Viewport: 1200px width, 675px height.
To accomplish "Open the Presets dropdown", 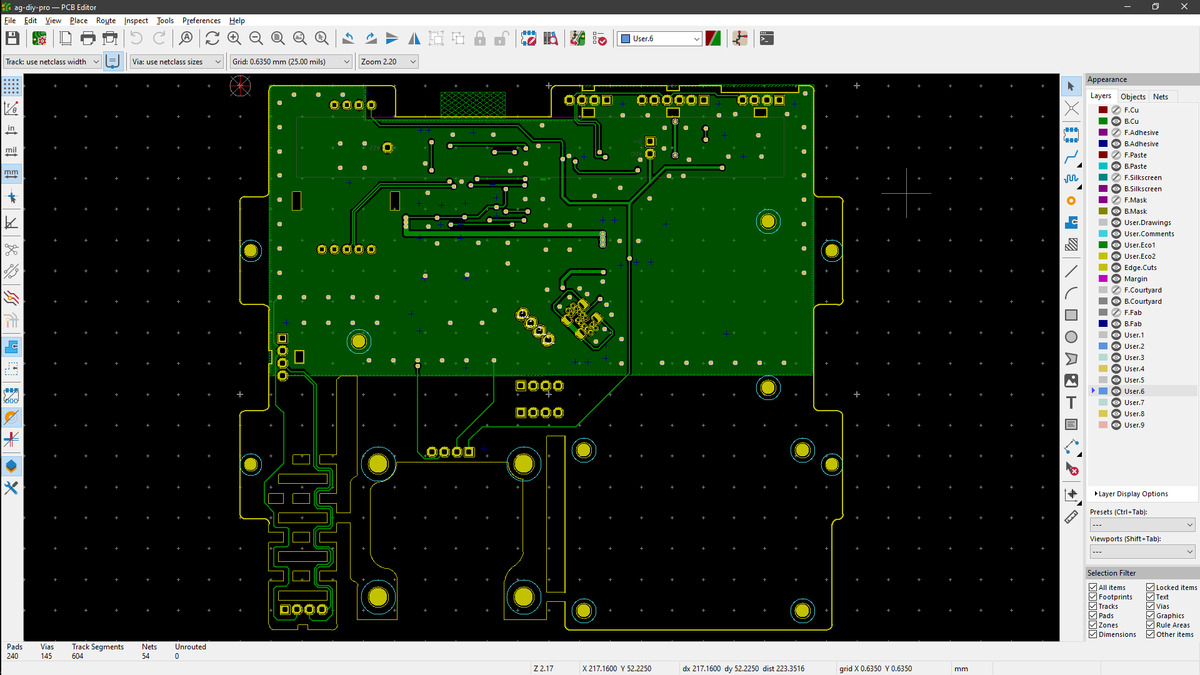I will click(1142, 524).
